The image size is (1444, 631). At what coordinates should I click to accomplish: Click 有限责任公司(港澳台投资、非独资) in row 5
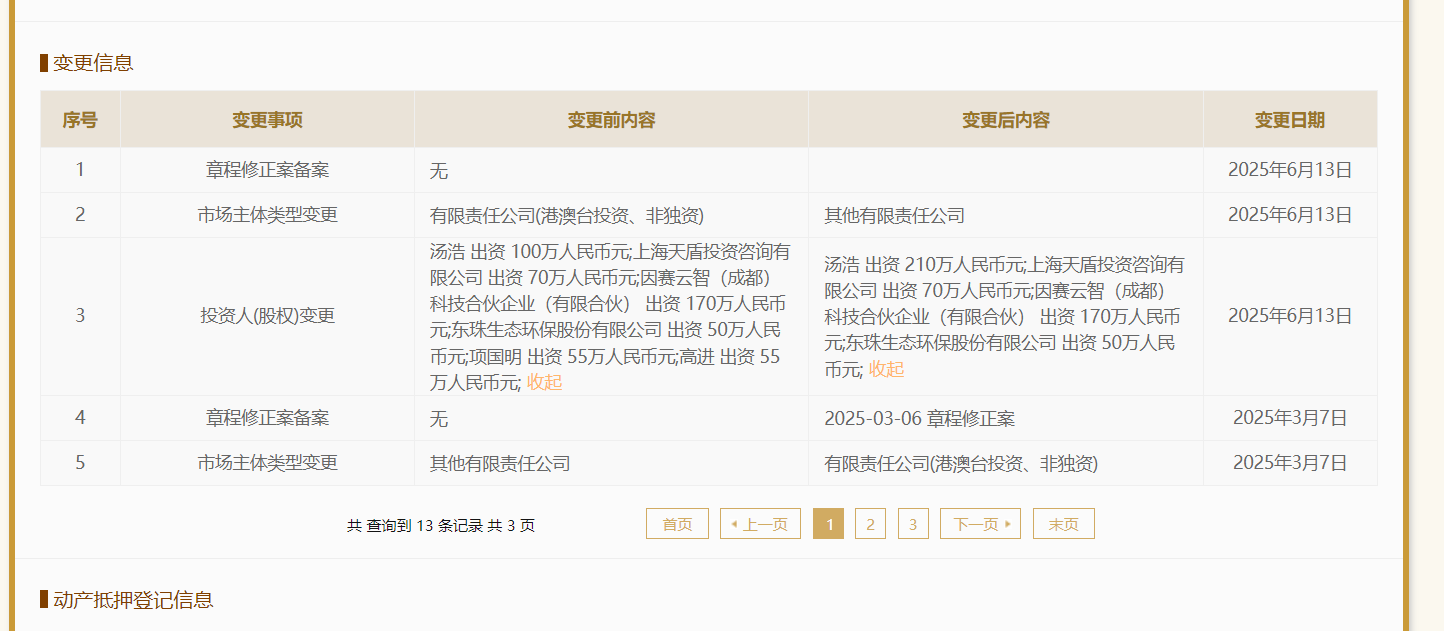point(961,463)
